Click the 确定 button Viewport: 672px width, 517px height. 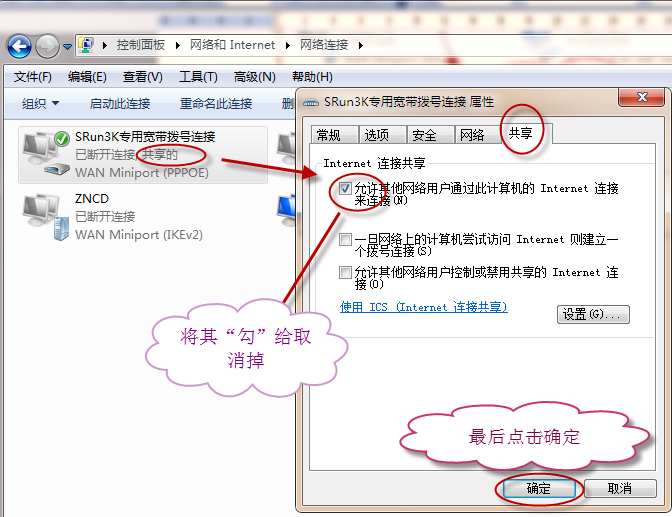click(x=538, y=488)
